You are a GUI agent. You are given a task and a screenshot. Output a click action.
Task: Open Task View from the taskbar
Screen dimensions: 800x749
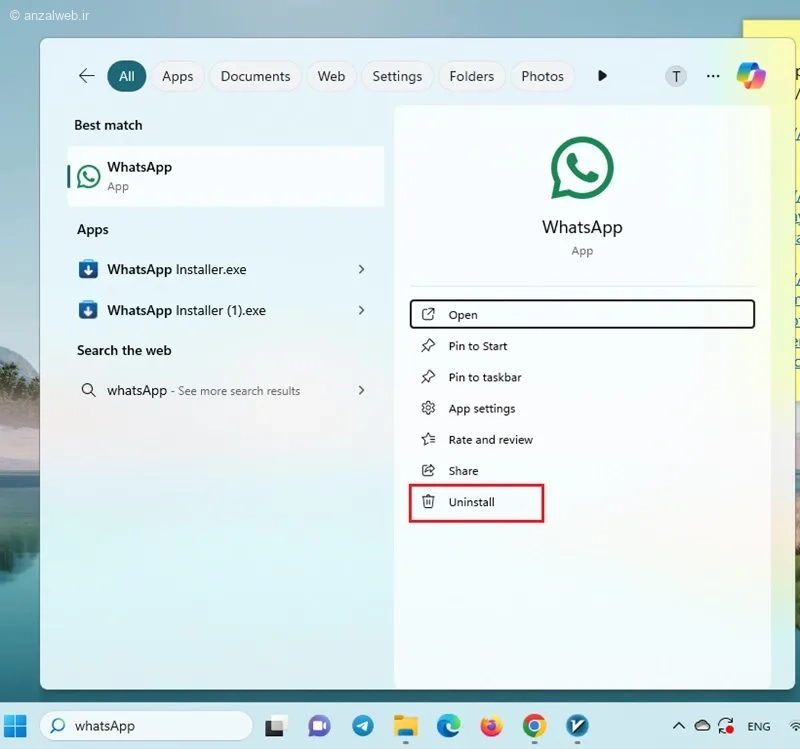[276, 726]
